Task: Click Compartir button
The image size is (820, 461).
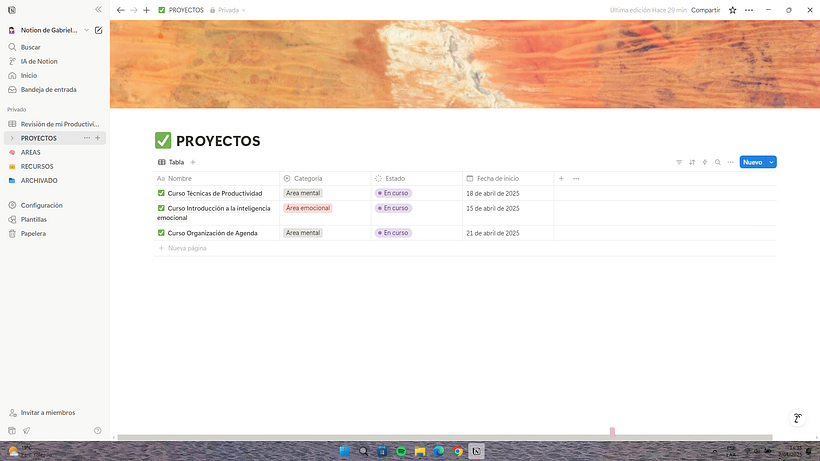Action: pos(705,10)
